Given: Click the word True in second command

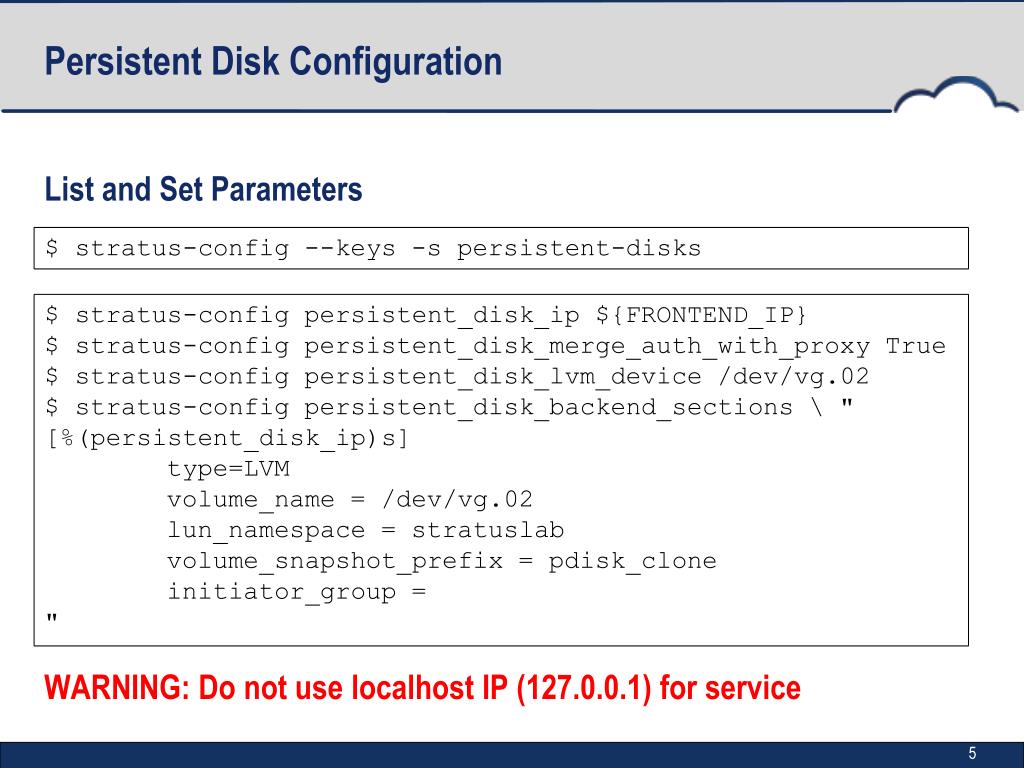Looking at the screenshot, I should [916, 345].
